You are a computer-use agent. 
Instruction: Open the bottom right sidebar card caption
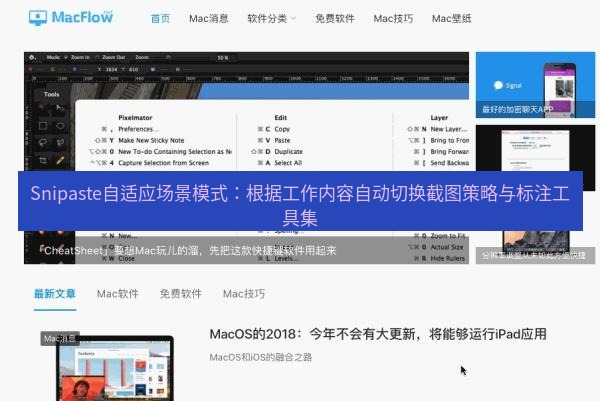tap(535, 256)
